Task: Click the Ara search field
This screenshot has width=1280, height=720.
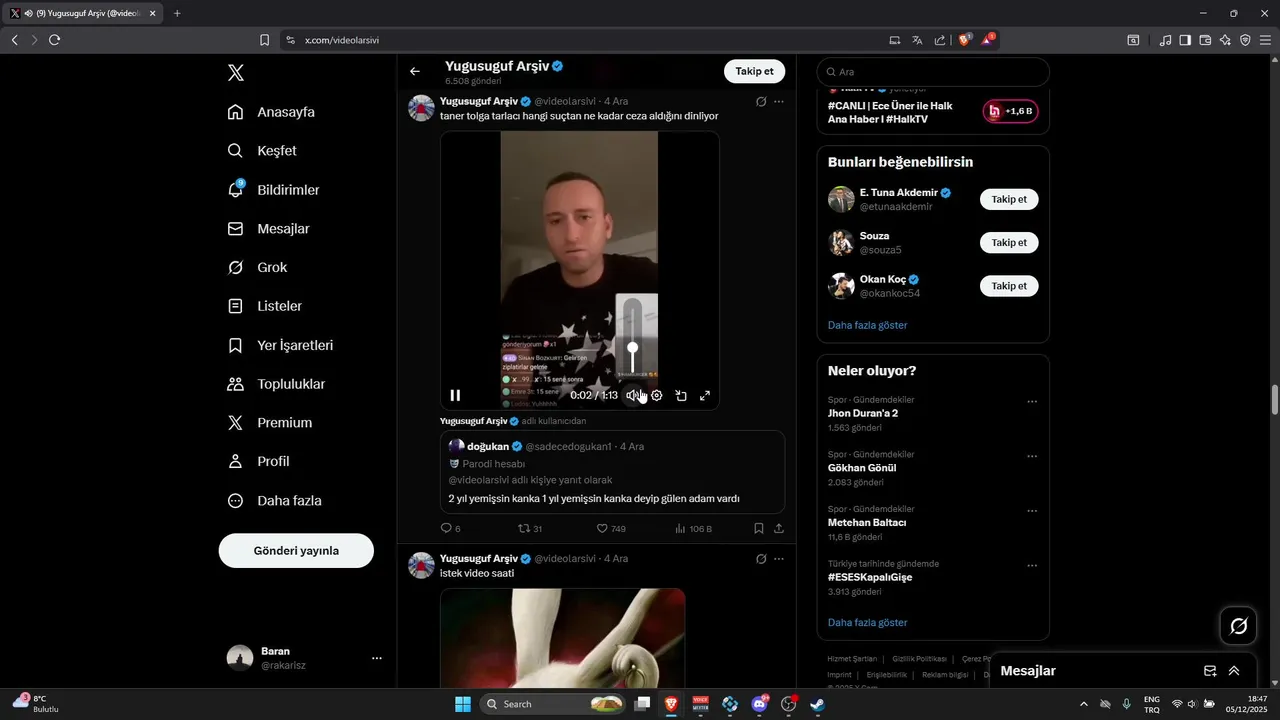Action: [x=933, y=72]
